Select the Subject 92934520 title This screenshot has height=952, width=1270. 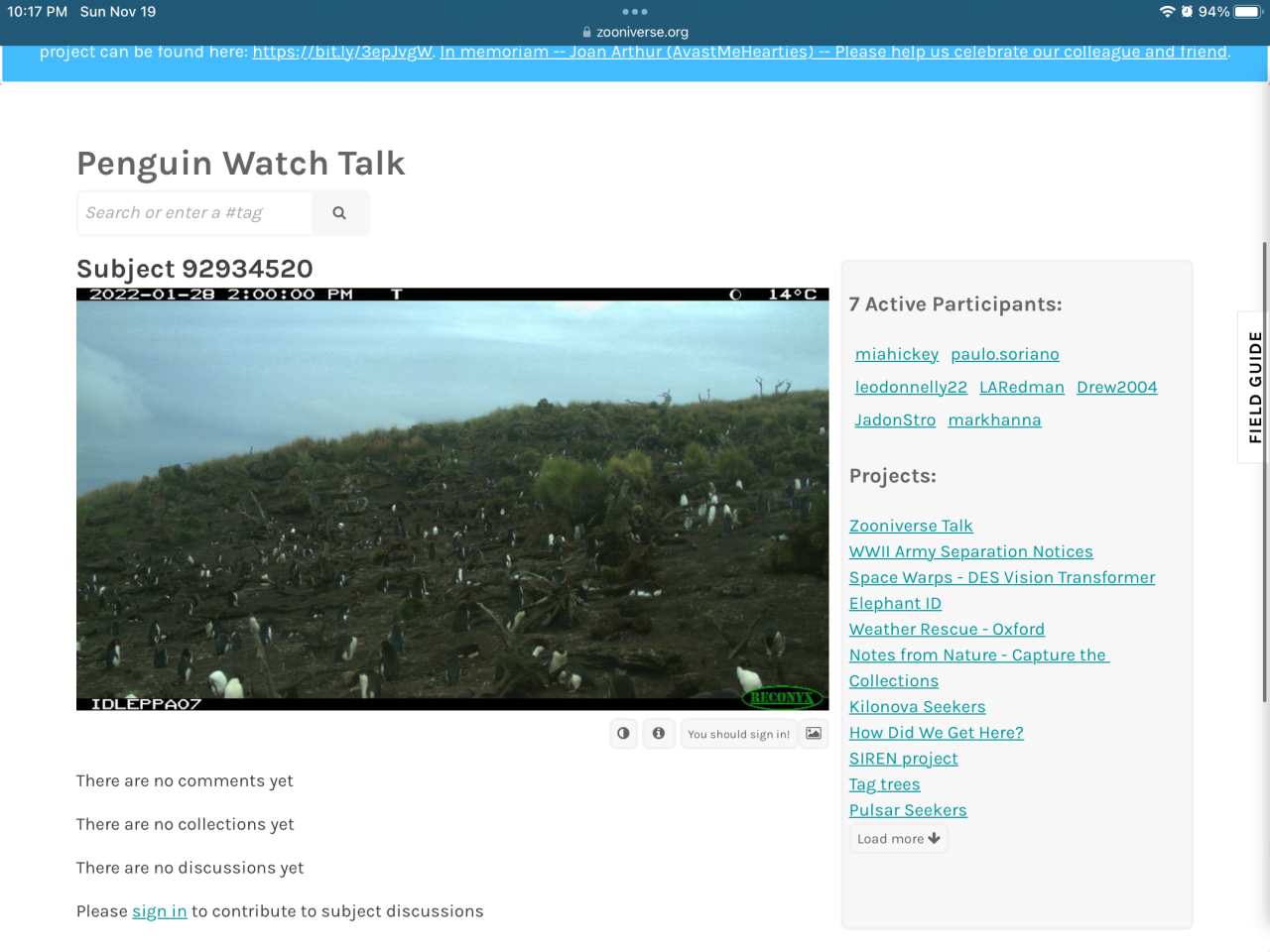click(x=194, y=269)
